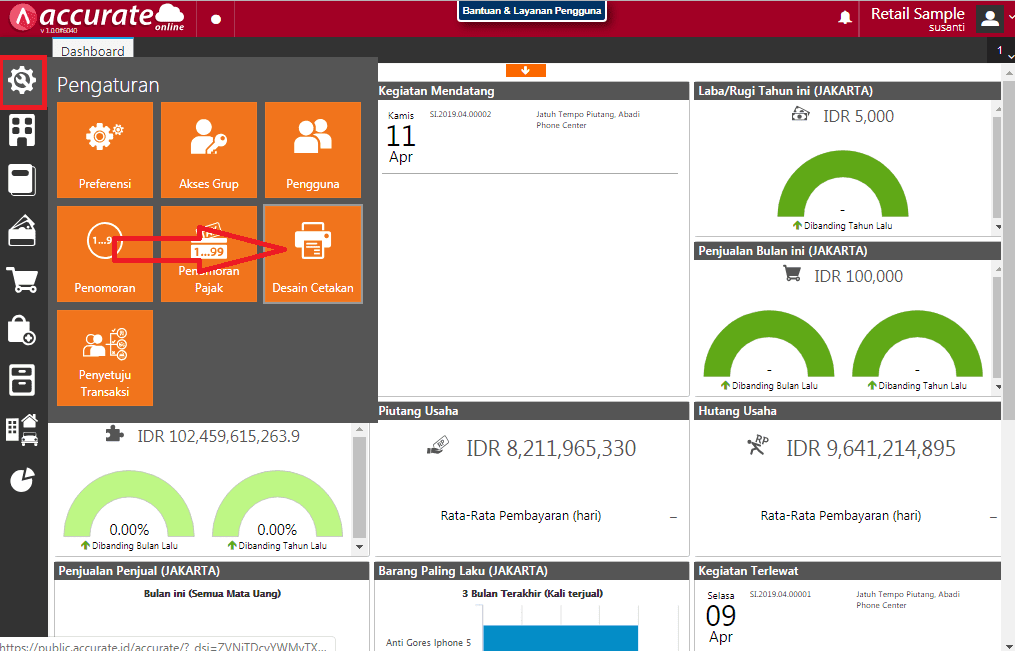
Task: Open the page number 1 dropdown
Action: 1001,50
